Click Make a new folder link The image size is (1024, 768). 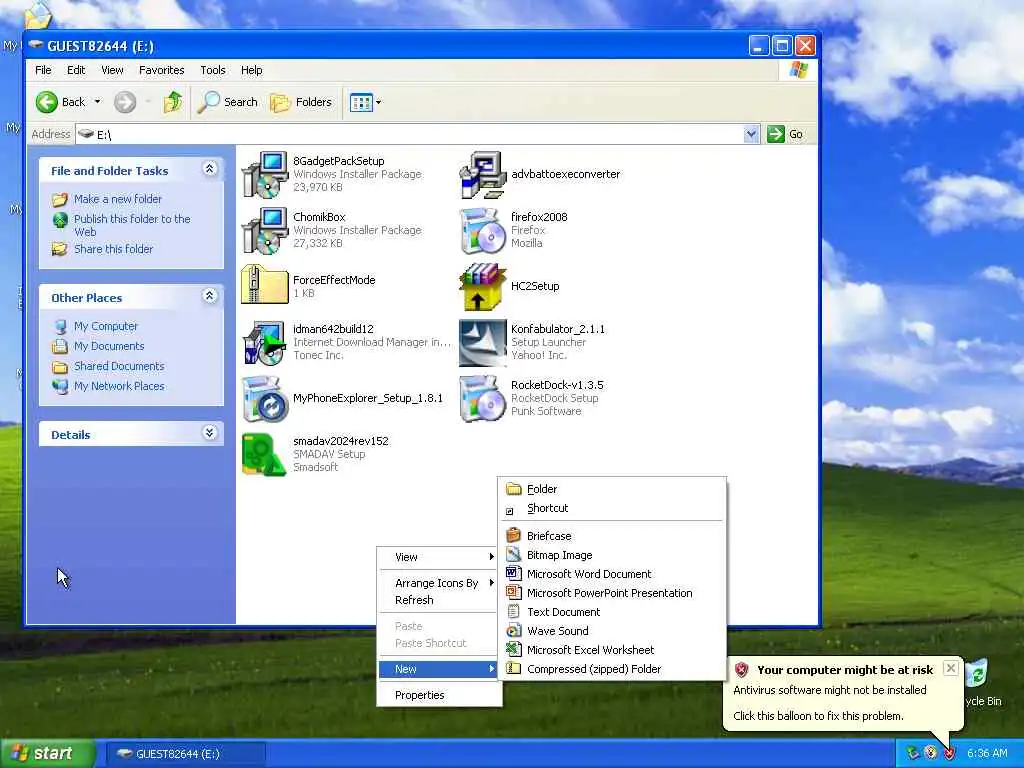(118, 199)
